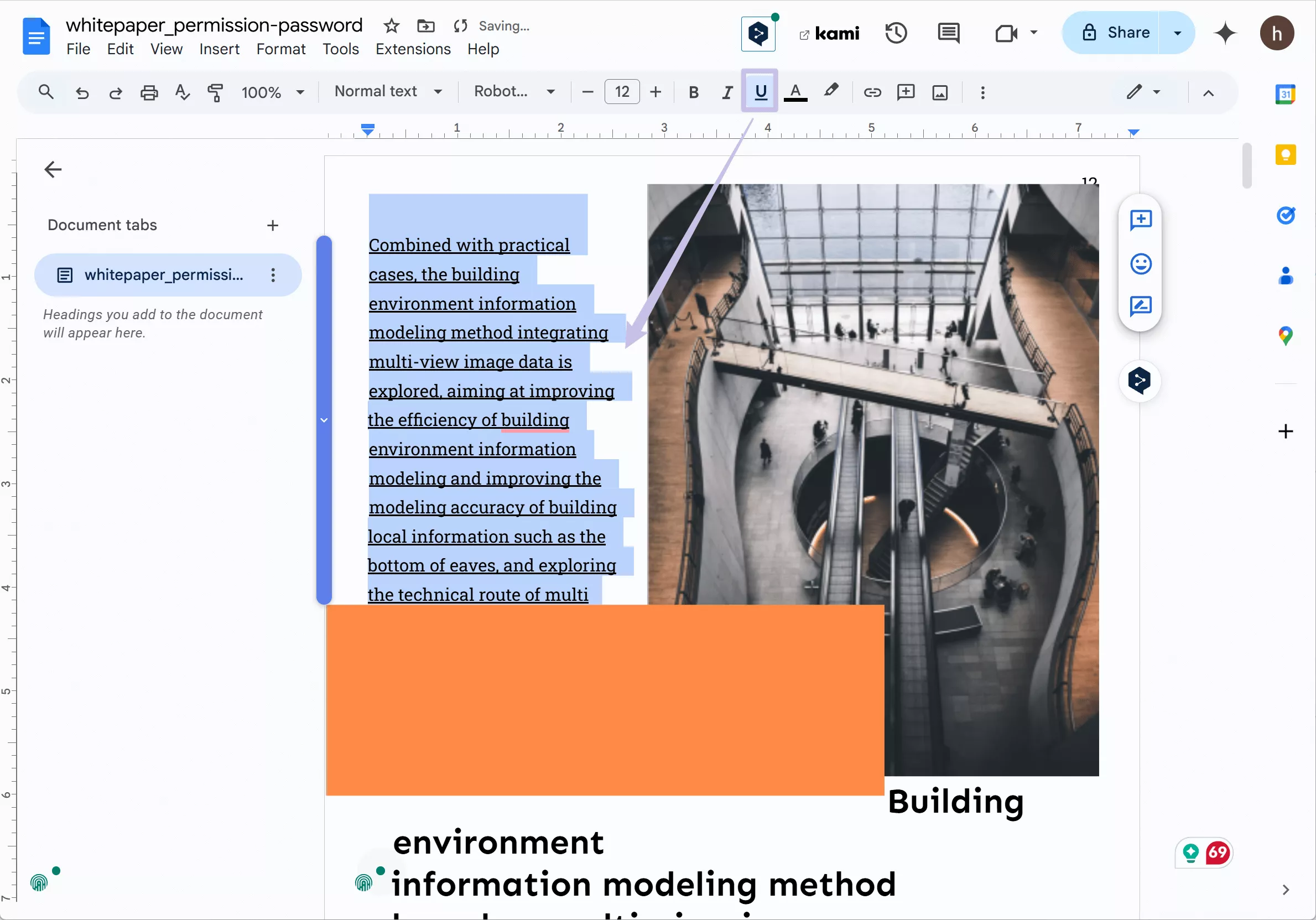Click the page-side Add comment button
The height and width of the screenshot is (920, 1316).
tap(1141, 220)
